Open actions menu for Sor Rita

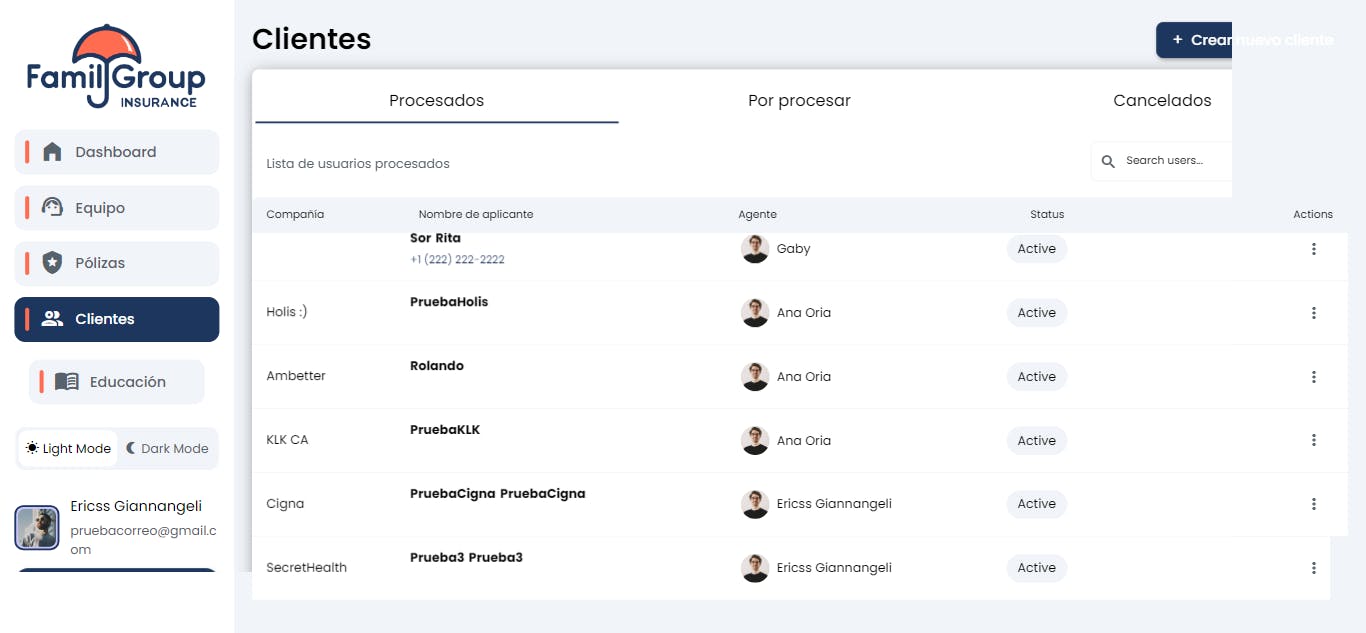(x=1313, y=249)
